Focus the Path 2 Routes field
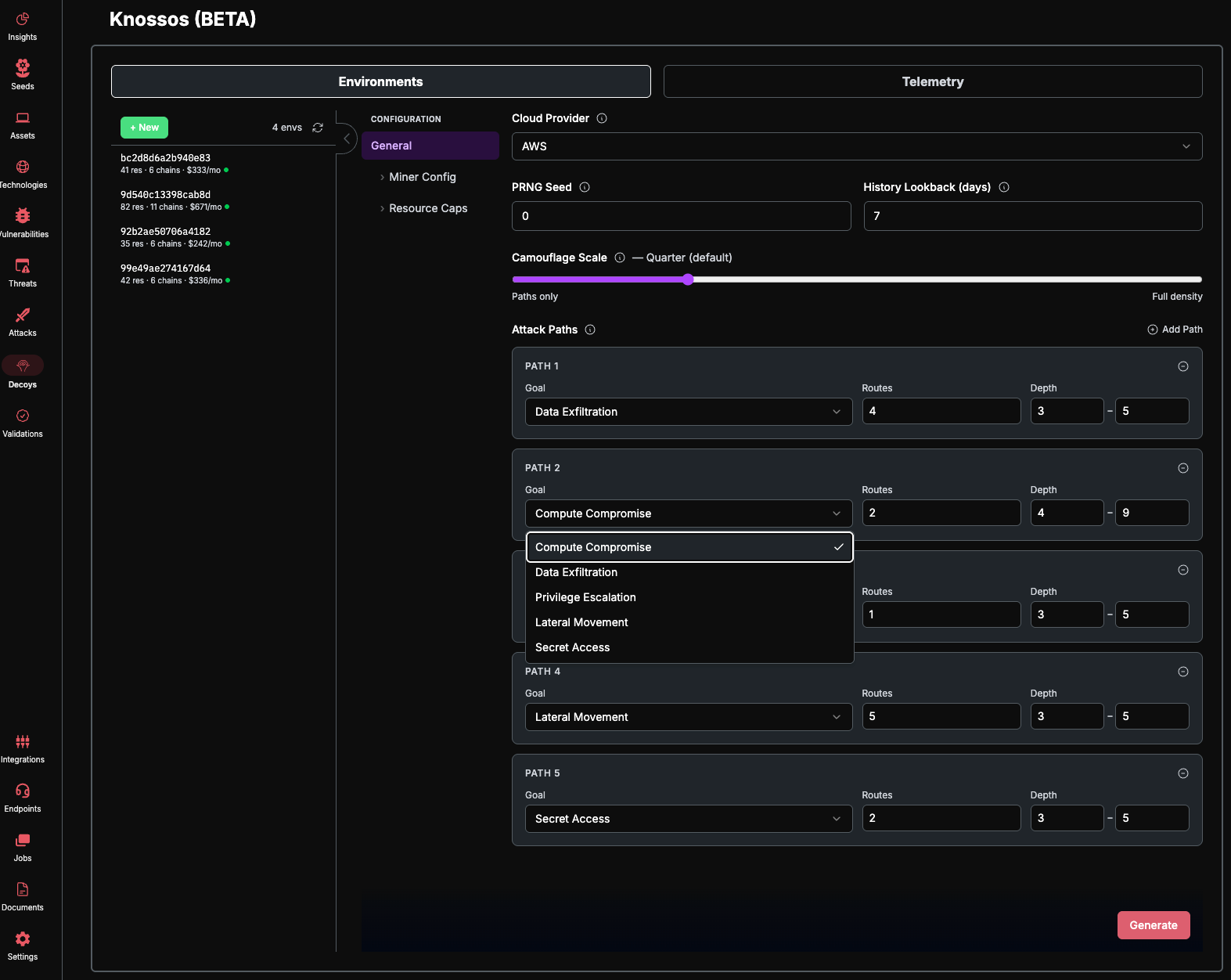Screen dimensions: 1231x980 (941, 513)
